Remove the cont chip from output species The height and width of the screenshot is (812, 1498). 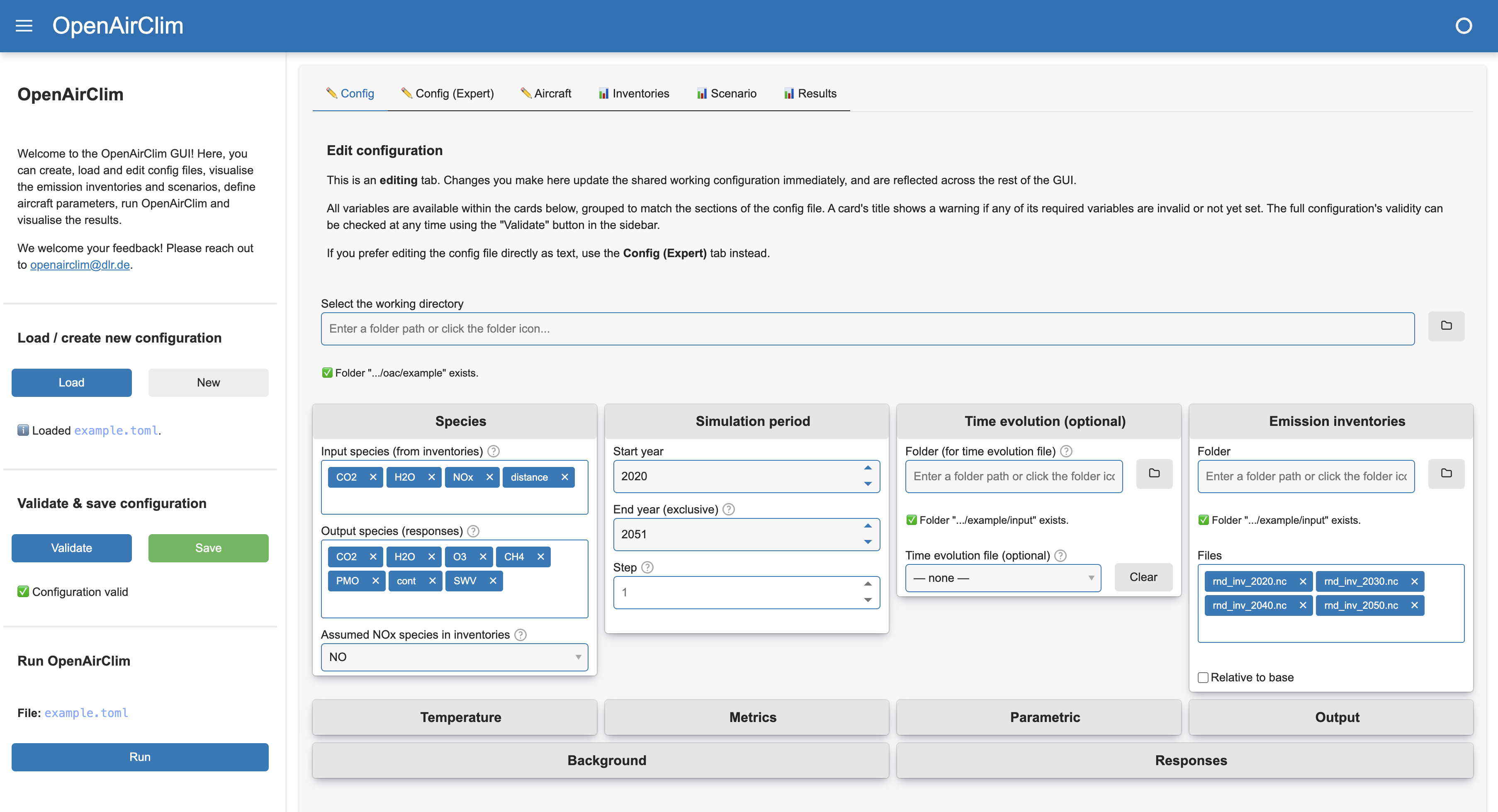pyautogui.click(x=432, y=581)
